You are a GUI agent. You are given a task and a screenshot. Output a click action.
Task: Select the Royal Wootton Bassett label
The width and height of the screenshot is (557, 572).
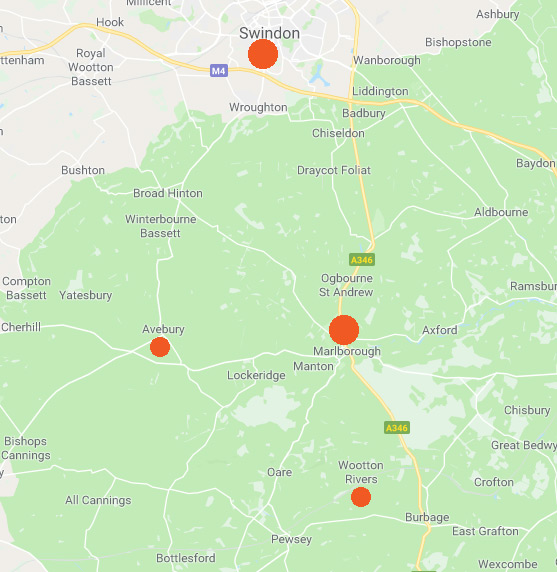91,67
